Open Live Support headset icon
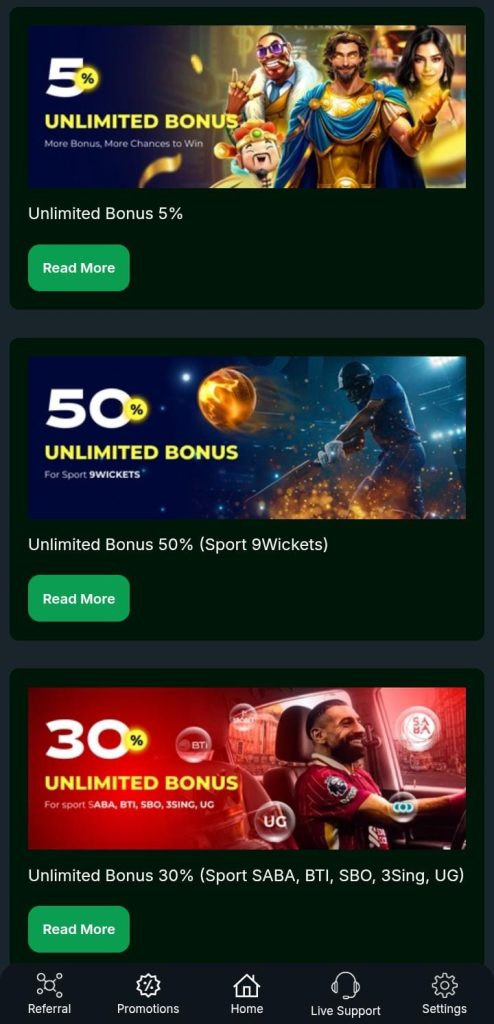 pyautogui.click(x=345, y=985)
